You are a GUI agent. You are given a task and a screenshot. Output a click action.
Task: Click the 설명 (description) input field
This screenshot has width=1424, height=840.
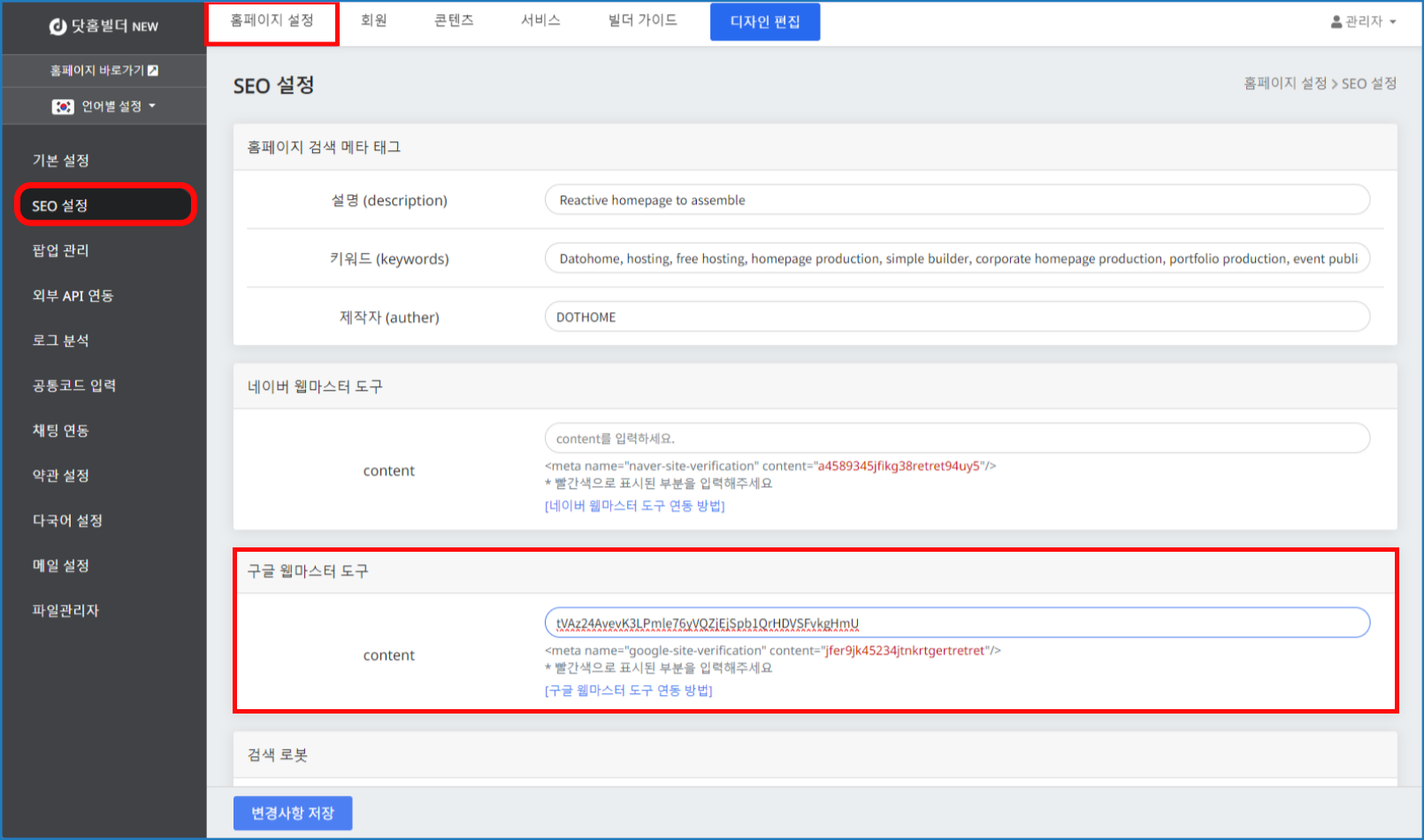click(x=956, y=201)
